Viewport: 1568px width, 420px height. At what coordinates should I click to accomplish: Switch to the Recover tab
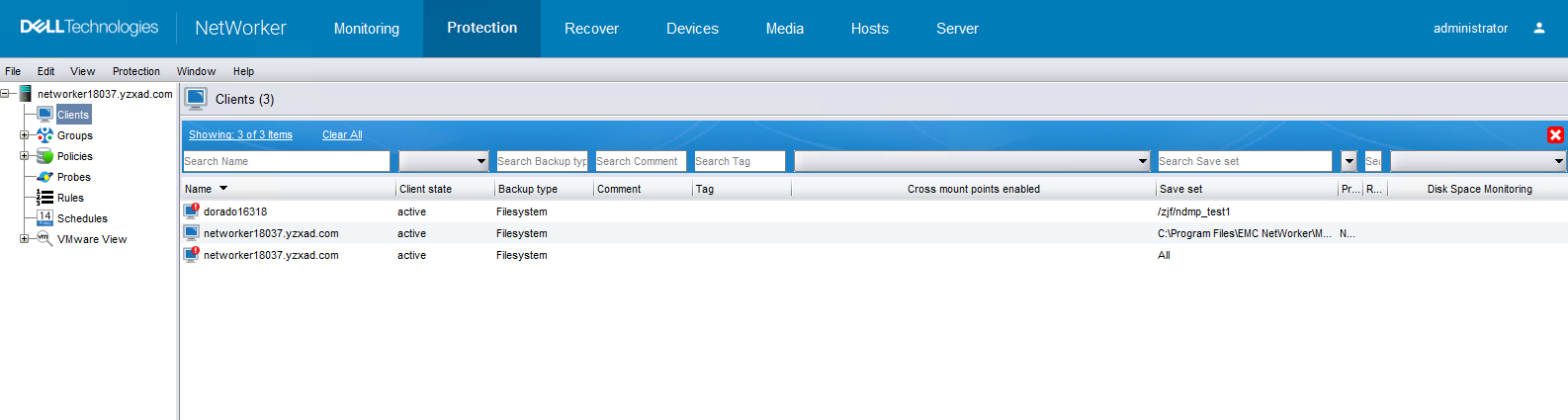tap(591, 29)
